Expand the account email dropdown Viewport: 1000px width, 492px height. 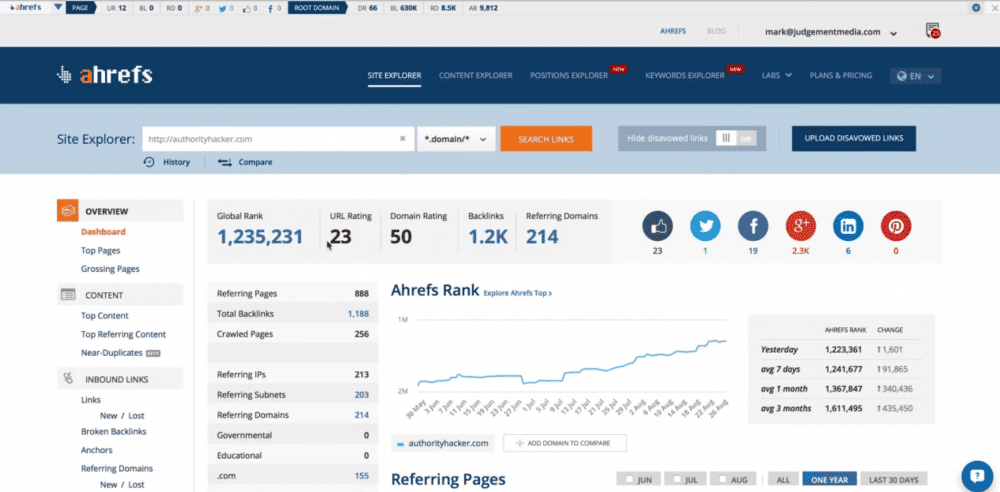tap(893, 33)
